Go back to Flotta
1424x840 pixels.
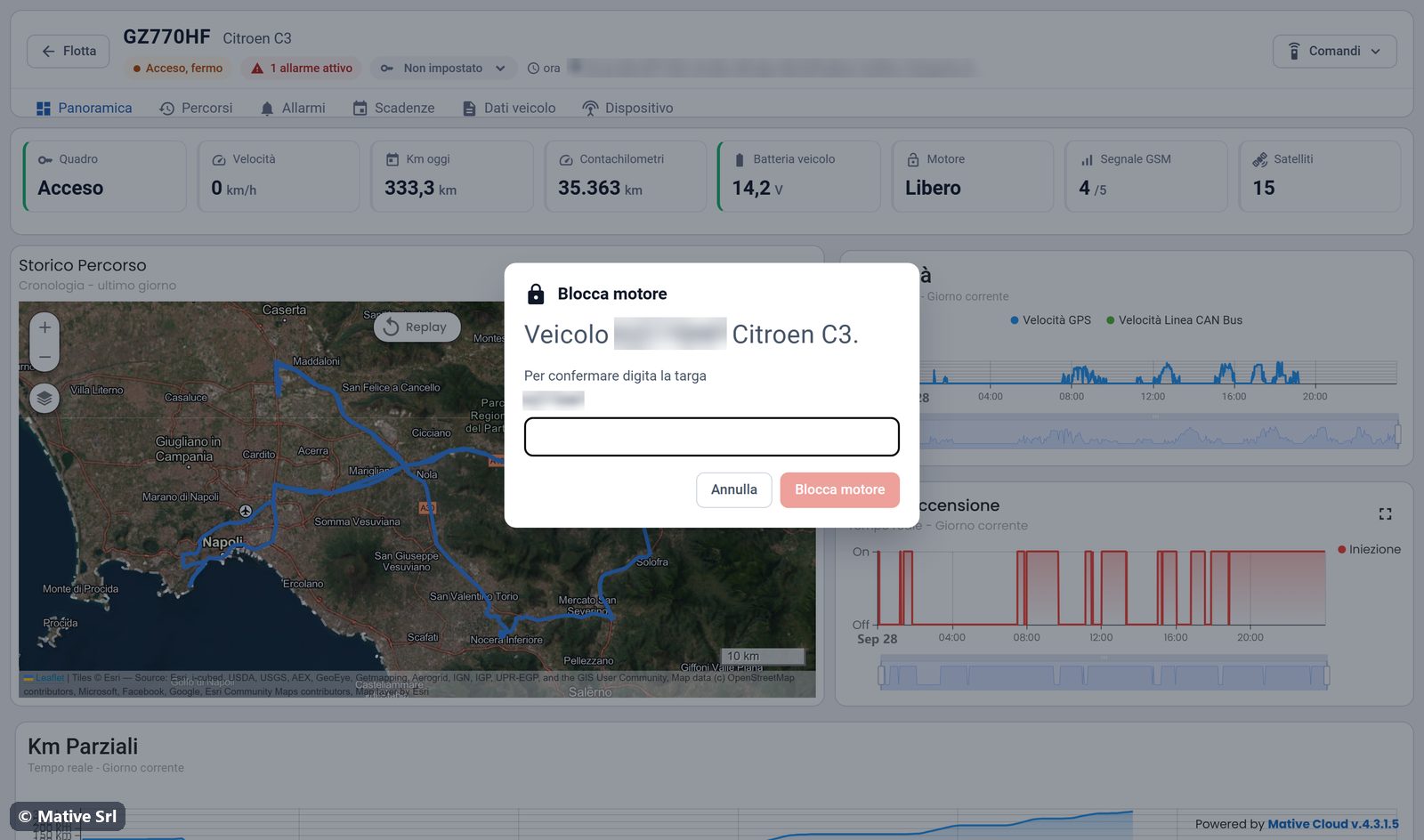(x=69, y=52)
